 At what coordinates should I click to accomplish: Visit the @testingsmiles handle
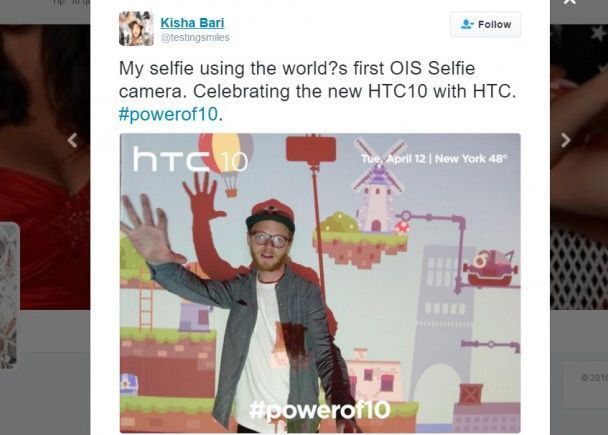tap(195, 38)
